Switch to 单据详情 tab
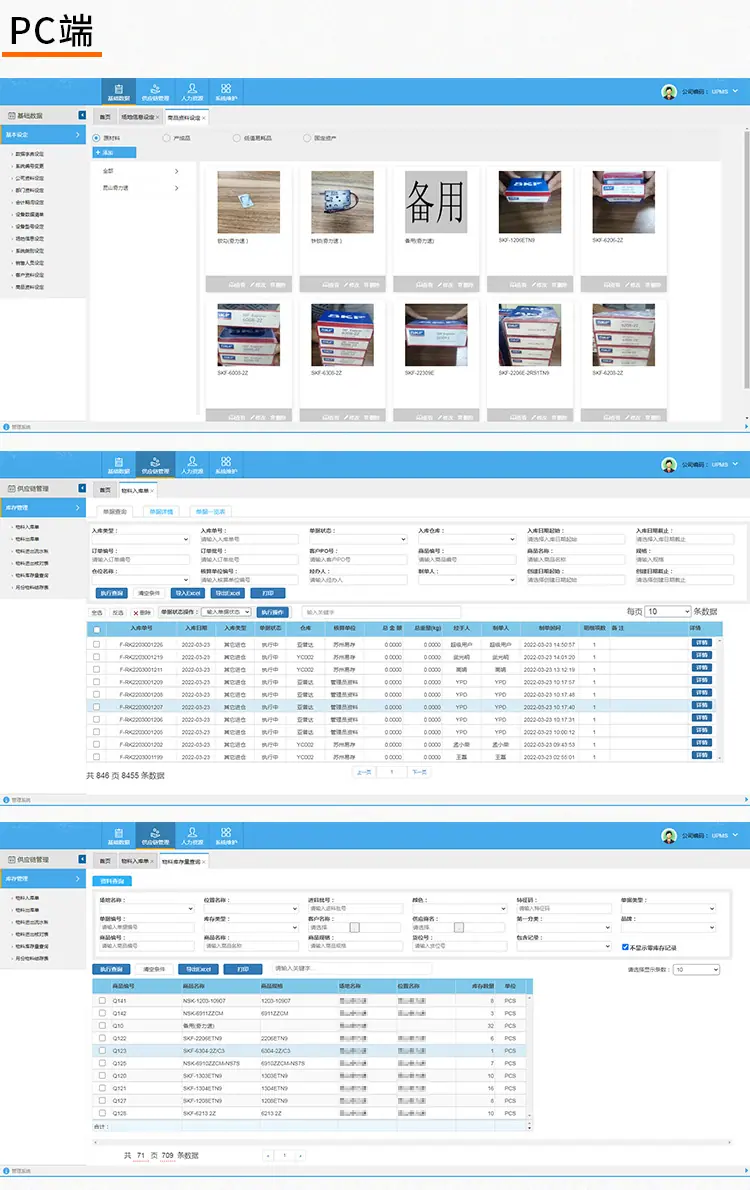The height and width of the screenshot is (1190, 750). 161,512
